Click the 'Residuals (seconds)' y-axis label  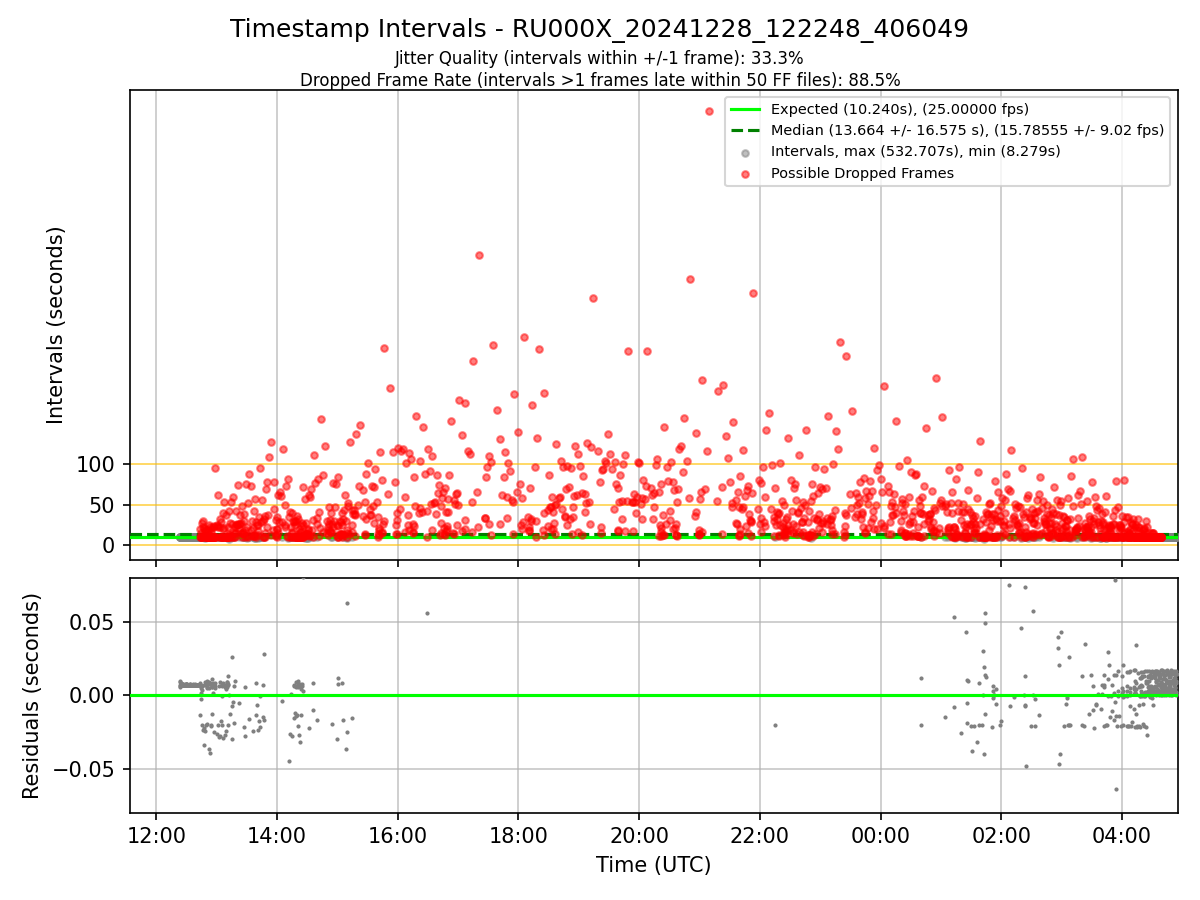pos(32,696)
